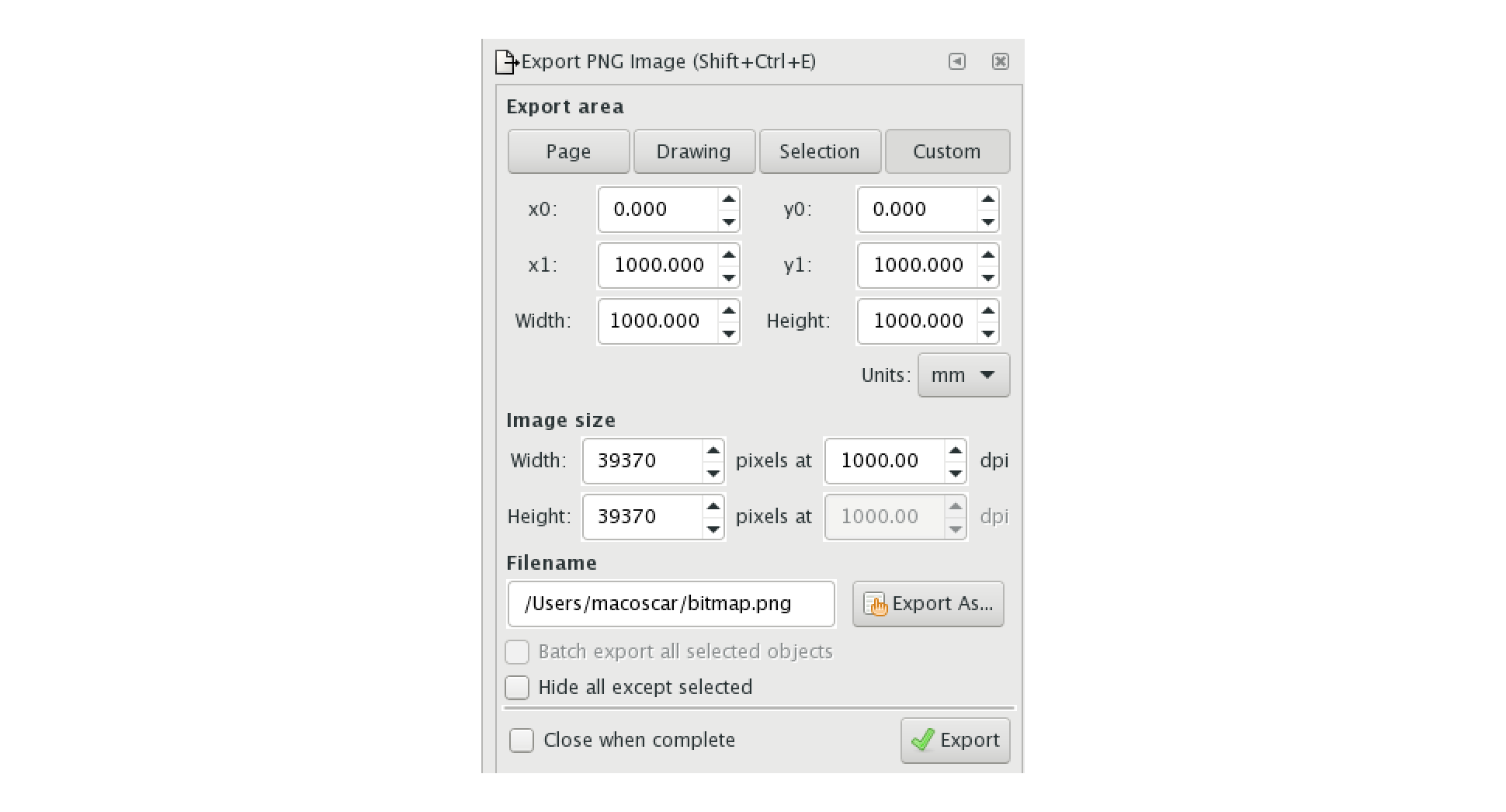Viewport: 1506px width, 812px height.
Task: Select the Drawing export area
Action: click(x=694, y=151)
